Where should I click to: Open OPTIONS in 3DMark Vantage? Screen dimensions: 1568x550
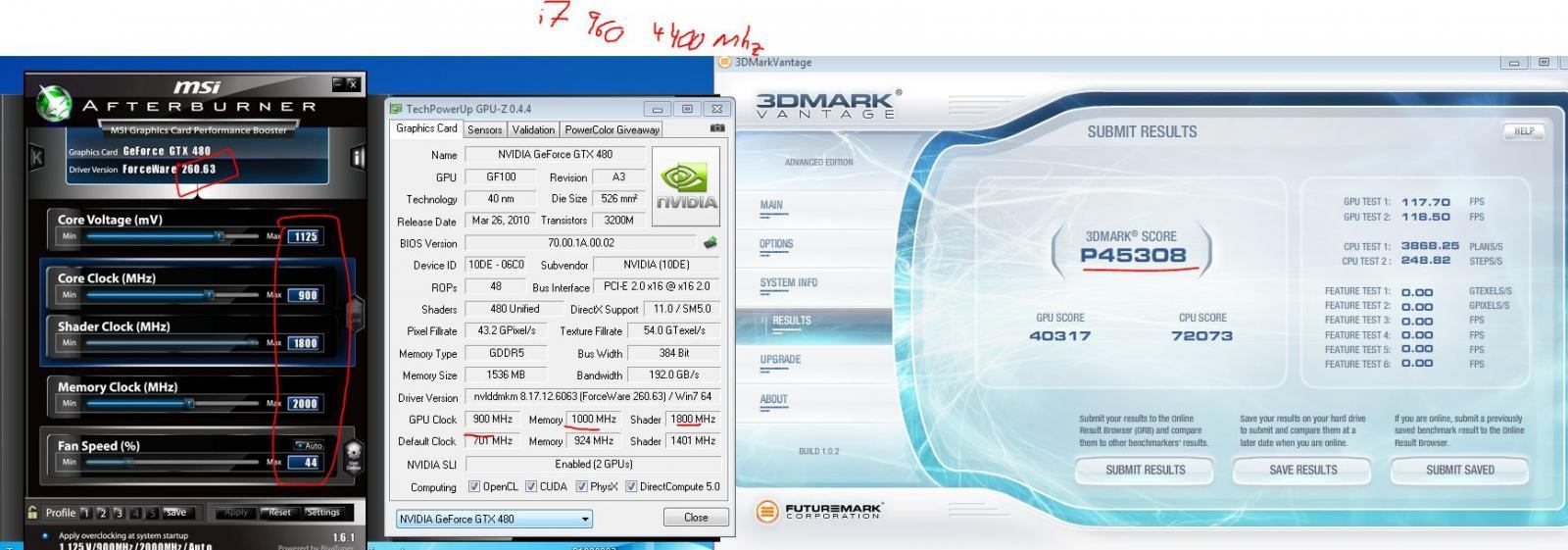click(x=776, y=244)
